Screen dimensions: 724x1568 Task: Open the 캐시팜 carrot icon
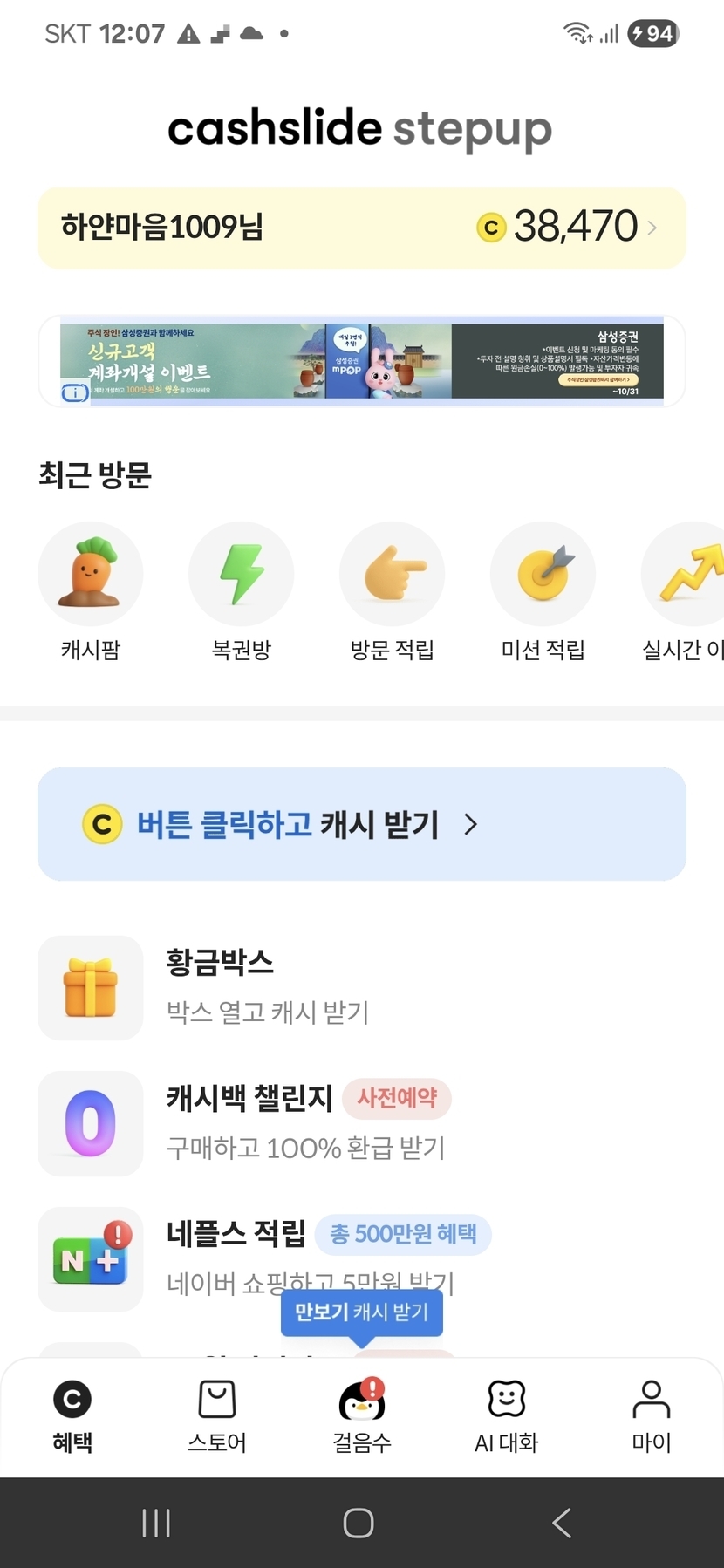(90, 574)
